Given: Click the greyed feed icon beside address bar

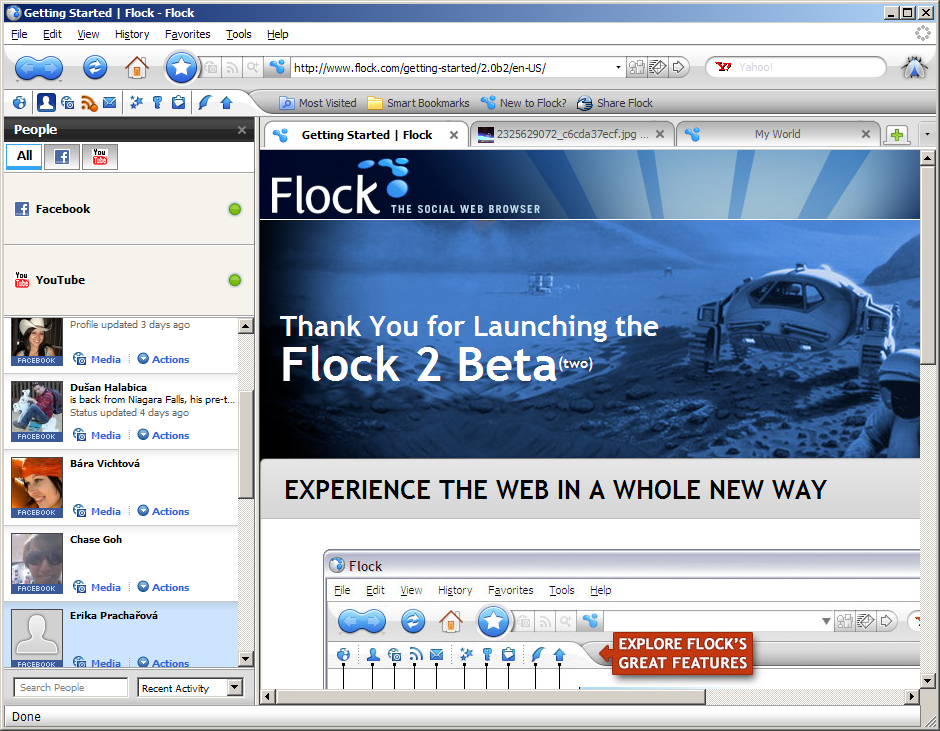Looking at the screenshot, I should point(231,67).
